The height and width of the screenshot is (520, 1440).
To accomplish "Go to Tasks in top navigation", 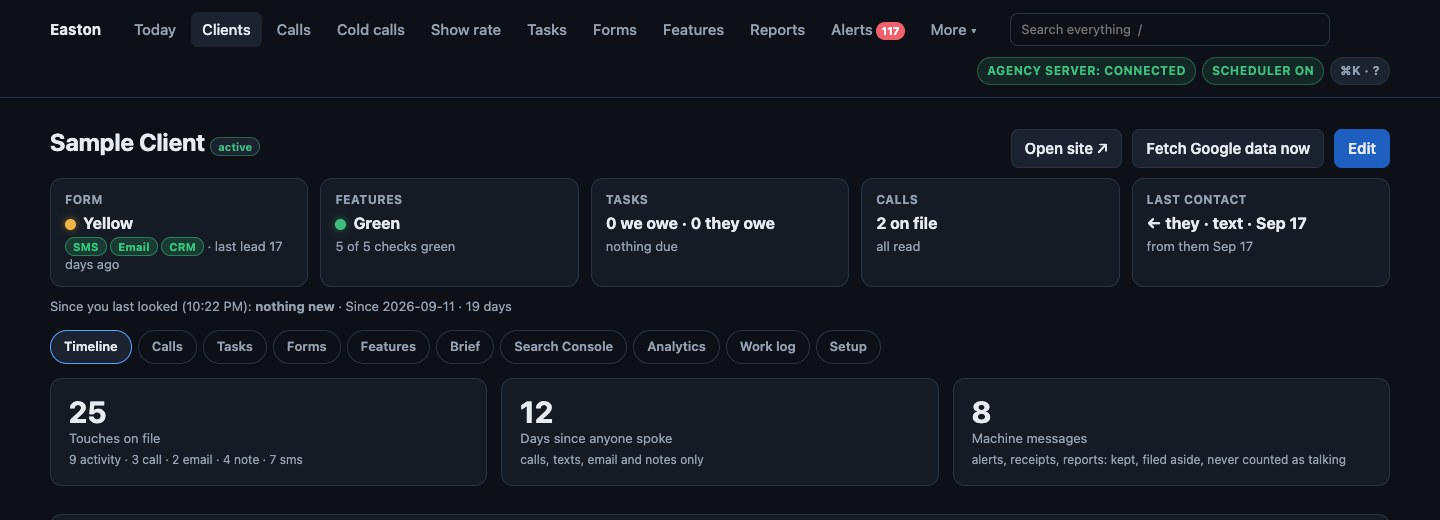I will 547,30.
